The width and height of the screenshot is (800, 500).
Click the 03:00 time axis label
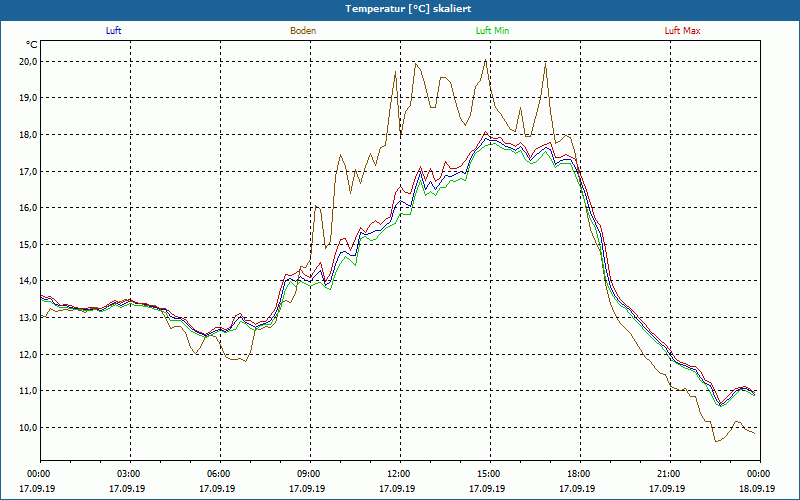click(x=131, y=474)
